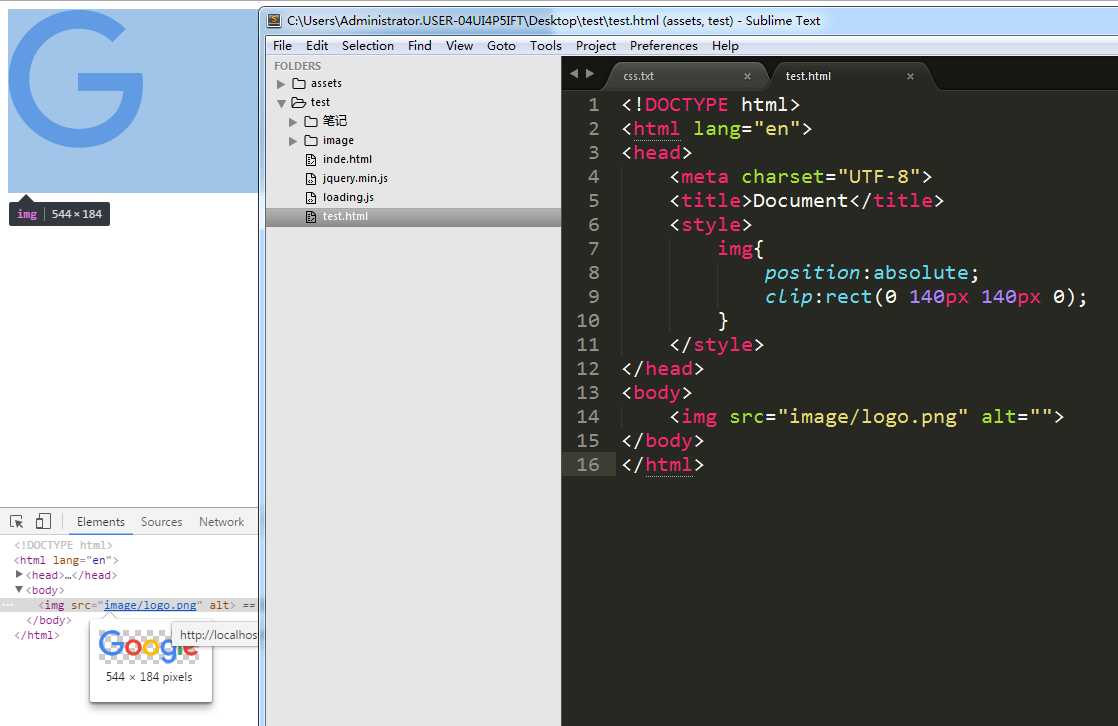
Task: Expand the 笔记 folder arrow
Action: [293, 122]
